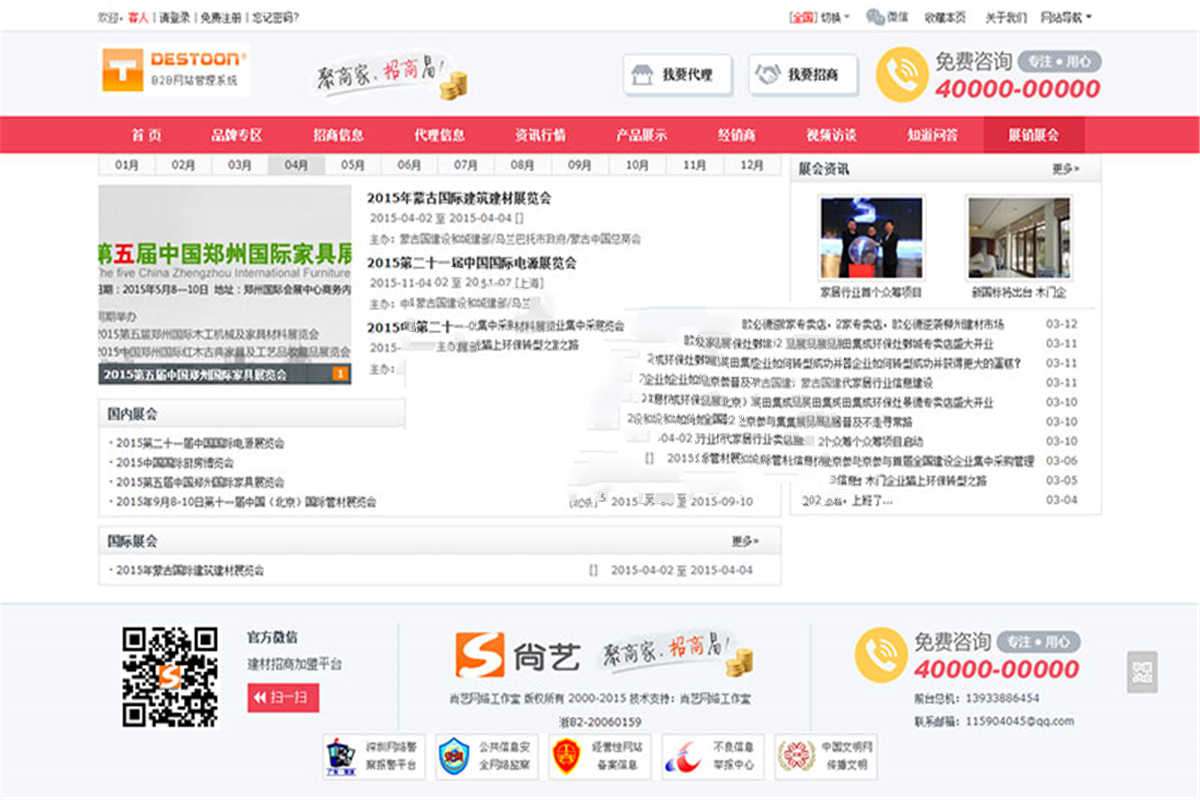Click the QR code image in the footer

(x=170, y=676)
